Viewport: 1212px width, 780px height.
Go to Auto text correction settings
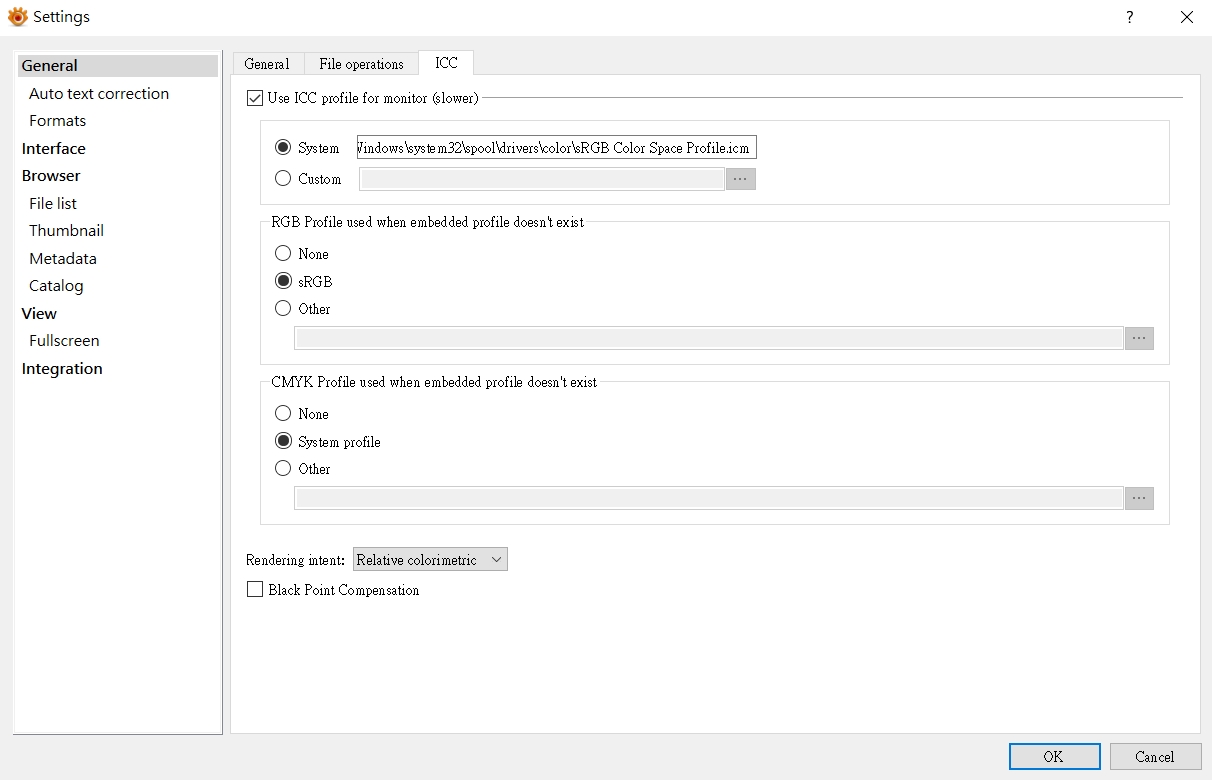(x=99, y=94)
